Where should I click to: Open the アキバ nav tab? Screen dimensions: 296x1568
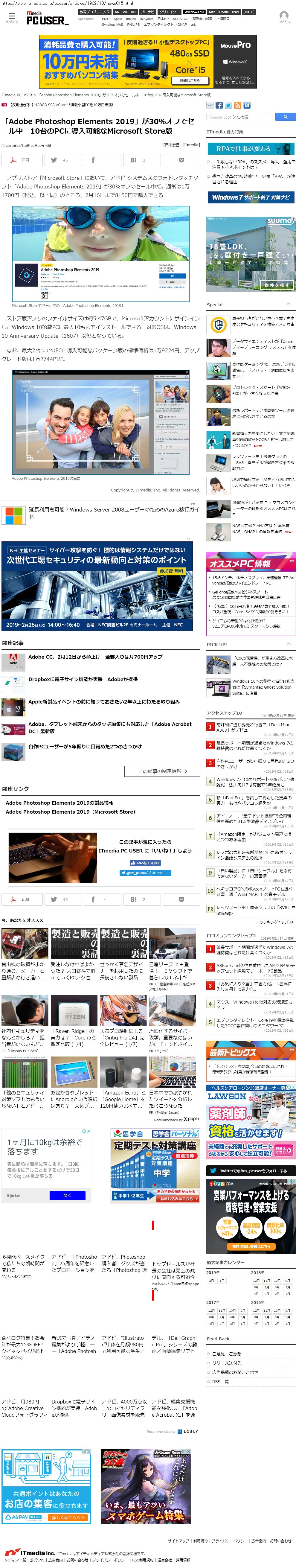249,12
